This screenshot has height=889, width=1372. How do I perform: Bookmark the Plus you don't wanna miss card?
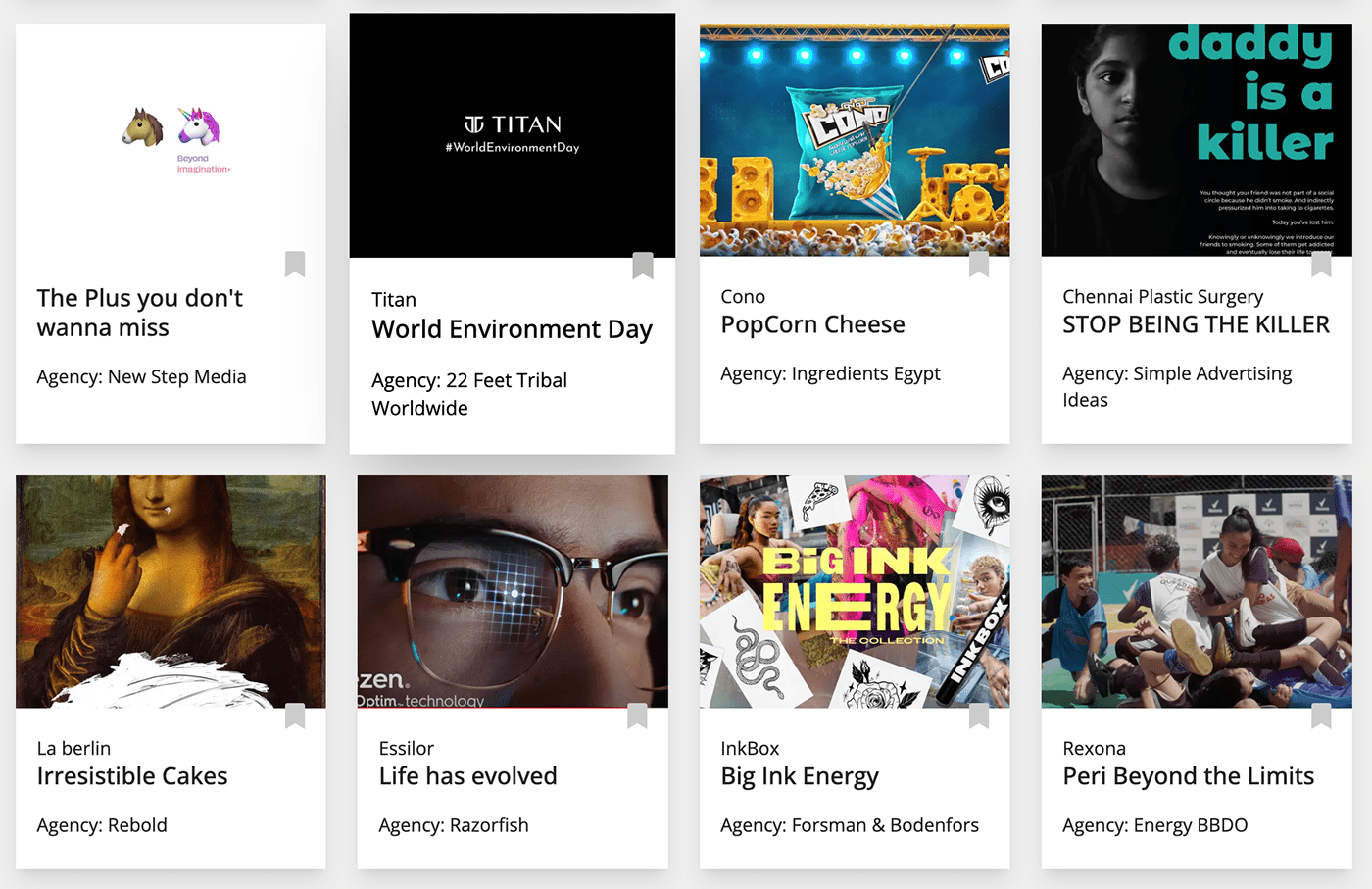click(295, 264)
